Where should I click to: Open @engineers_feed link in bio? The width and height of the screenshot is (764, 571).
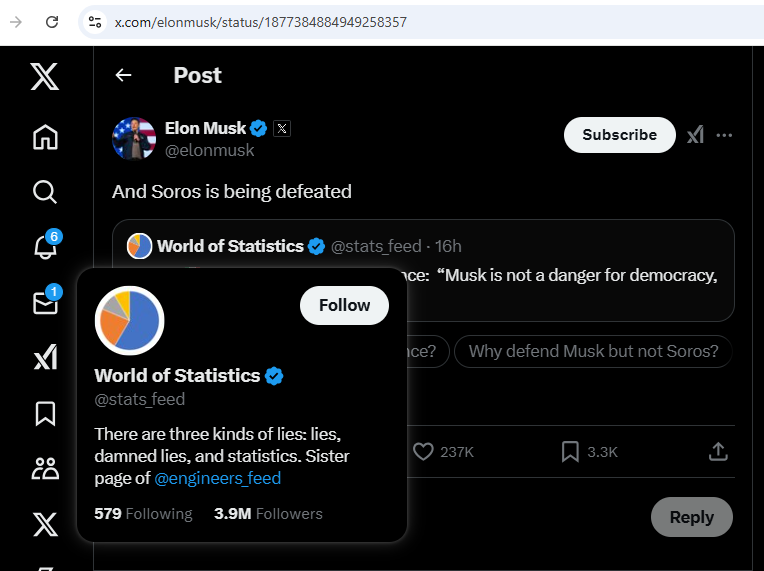[x=217, y=478]
